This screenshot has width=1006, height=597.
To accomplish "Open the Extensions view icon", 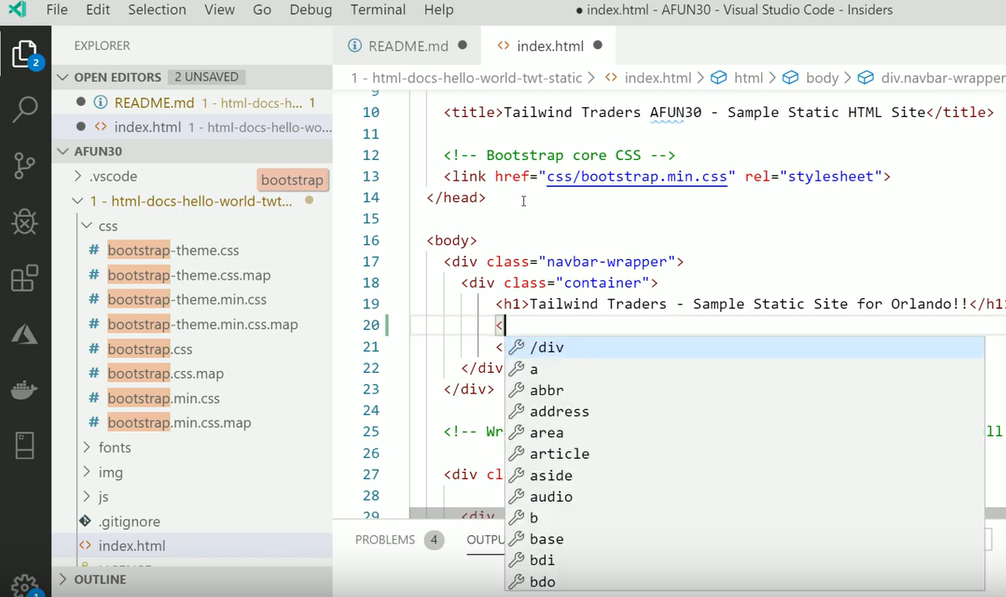I will [25, 278].
